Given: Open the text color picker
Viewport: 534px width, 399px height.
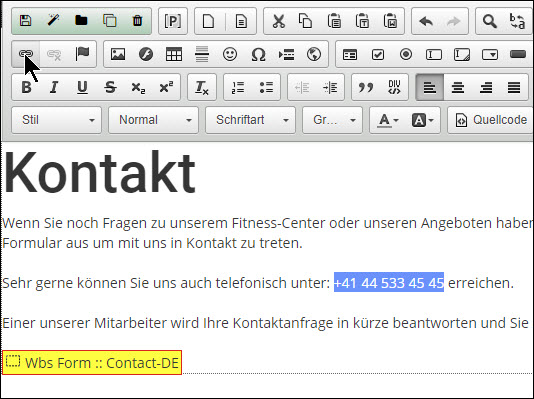Looking at the screenshot, I should pyautogui.click(x=388, y=120).
